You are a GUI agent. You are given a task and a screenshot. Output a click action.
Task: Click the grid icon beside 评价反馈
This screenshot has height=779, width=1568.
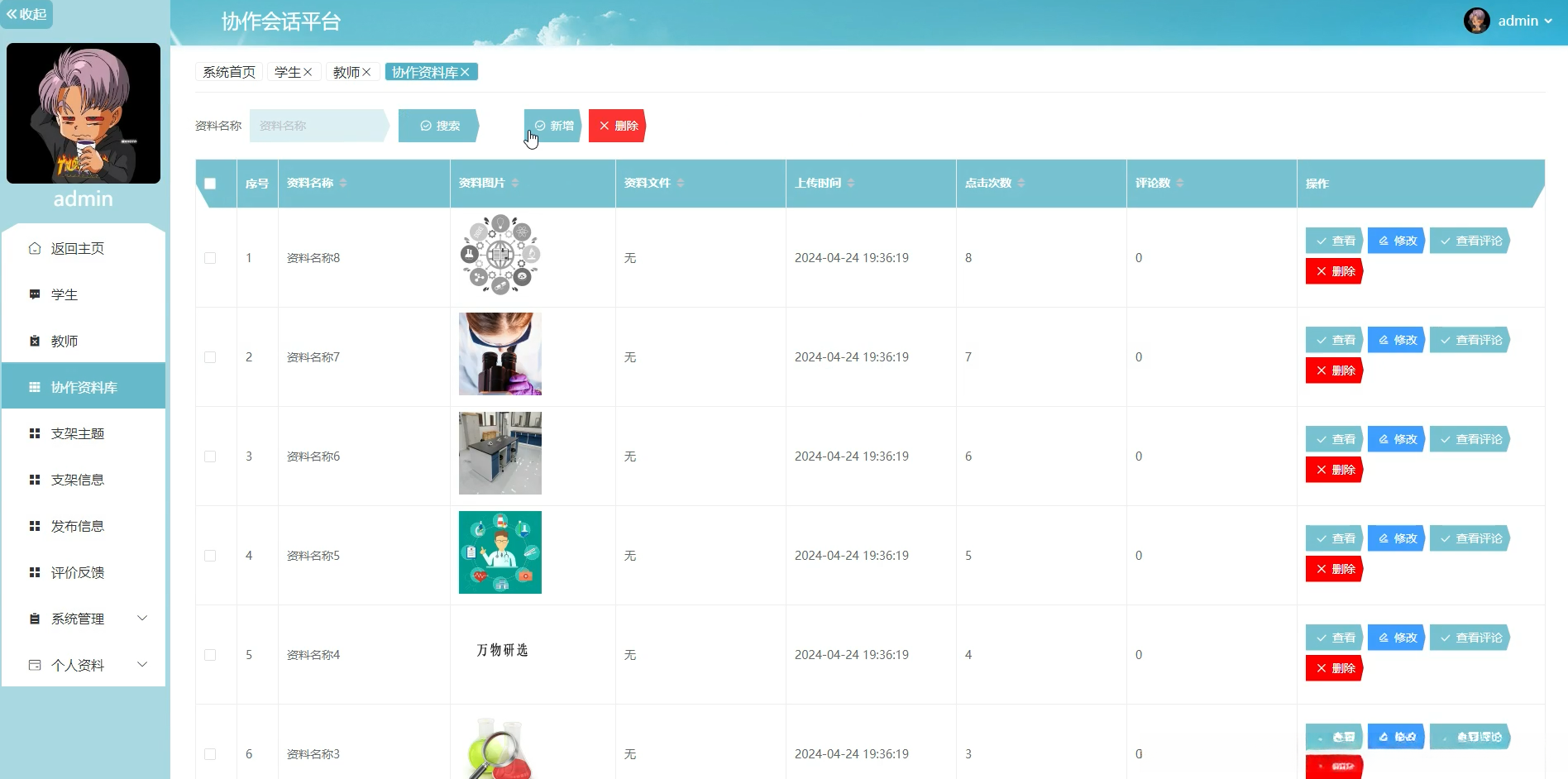coord(35,572)
